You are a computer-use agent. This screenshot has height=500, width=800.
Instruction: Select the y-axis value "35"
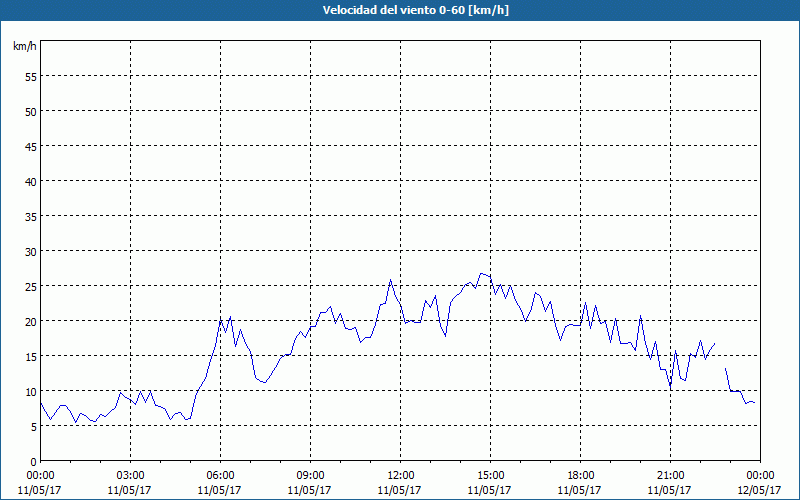31,216
